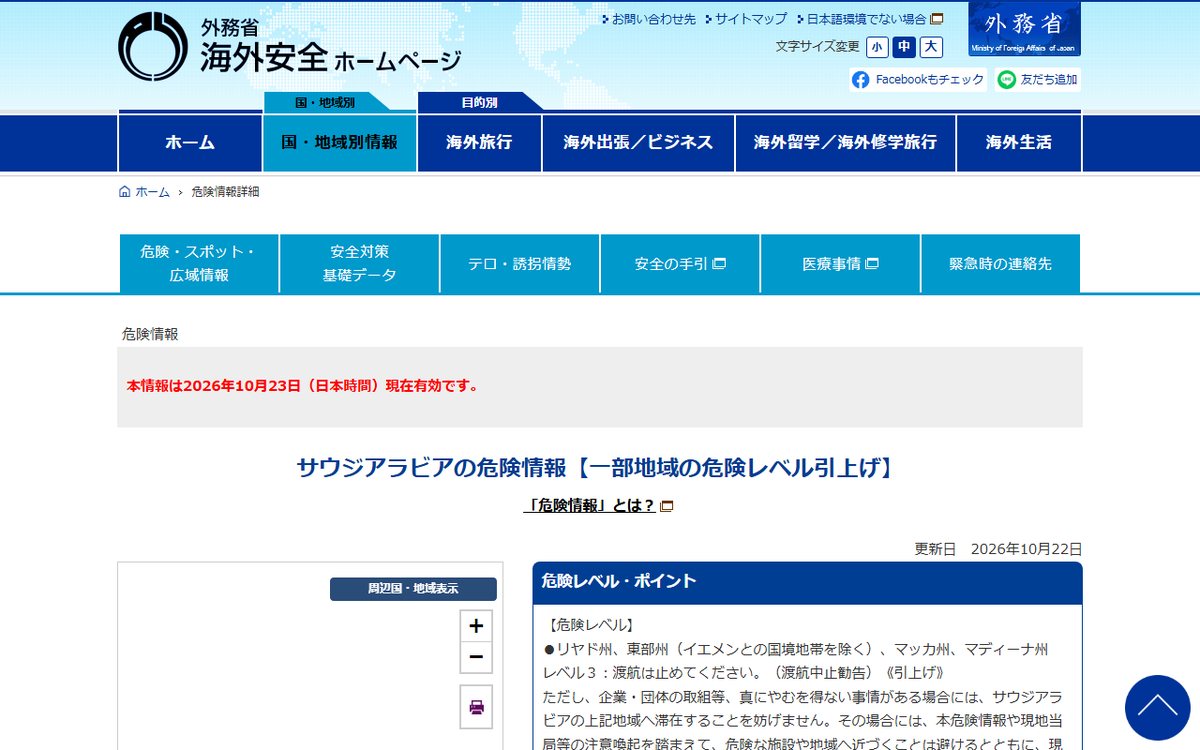Open 危険・スポット・広域情報 tab

click(x=199, y=264)
